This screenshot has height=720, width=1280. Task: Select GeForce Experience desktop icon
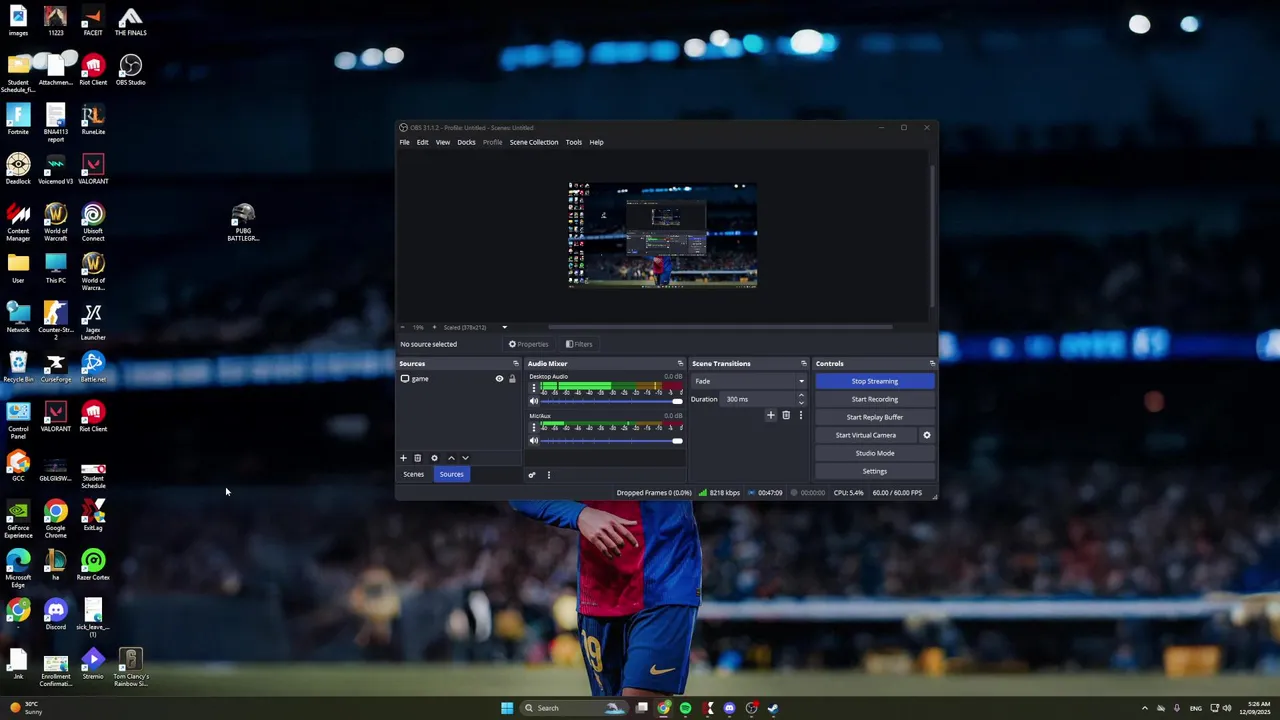(18, 520)
